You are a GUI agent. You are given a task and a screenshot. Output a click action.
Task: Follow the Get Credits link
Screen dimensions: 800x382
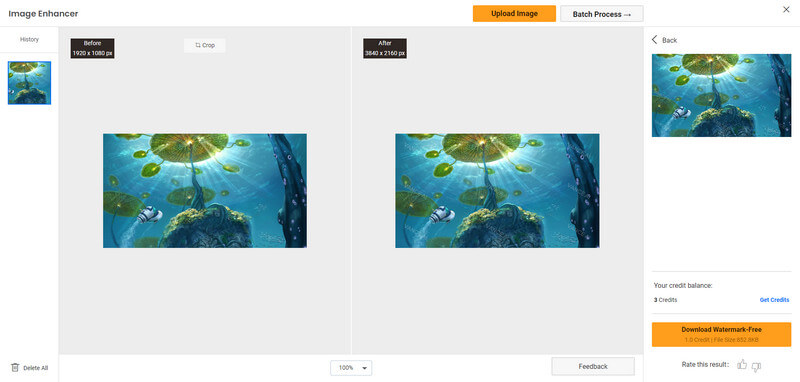click(774, 300)
